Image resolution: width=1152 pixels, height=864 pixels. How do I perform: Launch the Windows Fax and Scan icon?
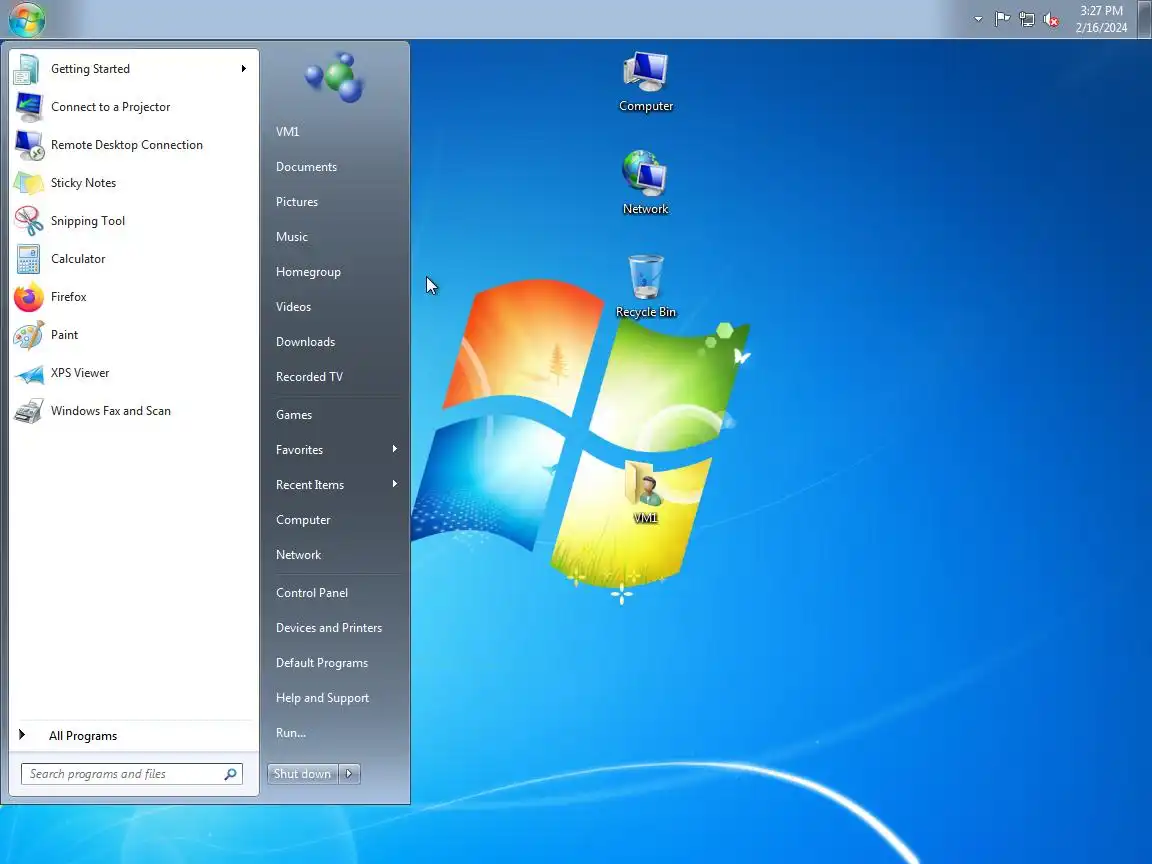[x=28, y=411]
